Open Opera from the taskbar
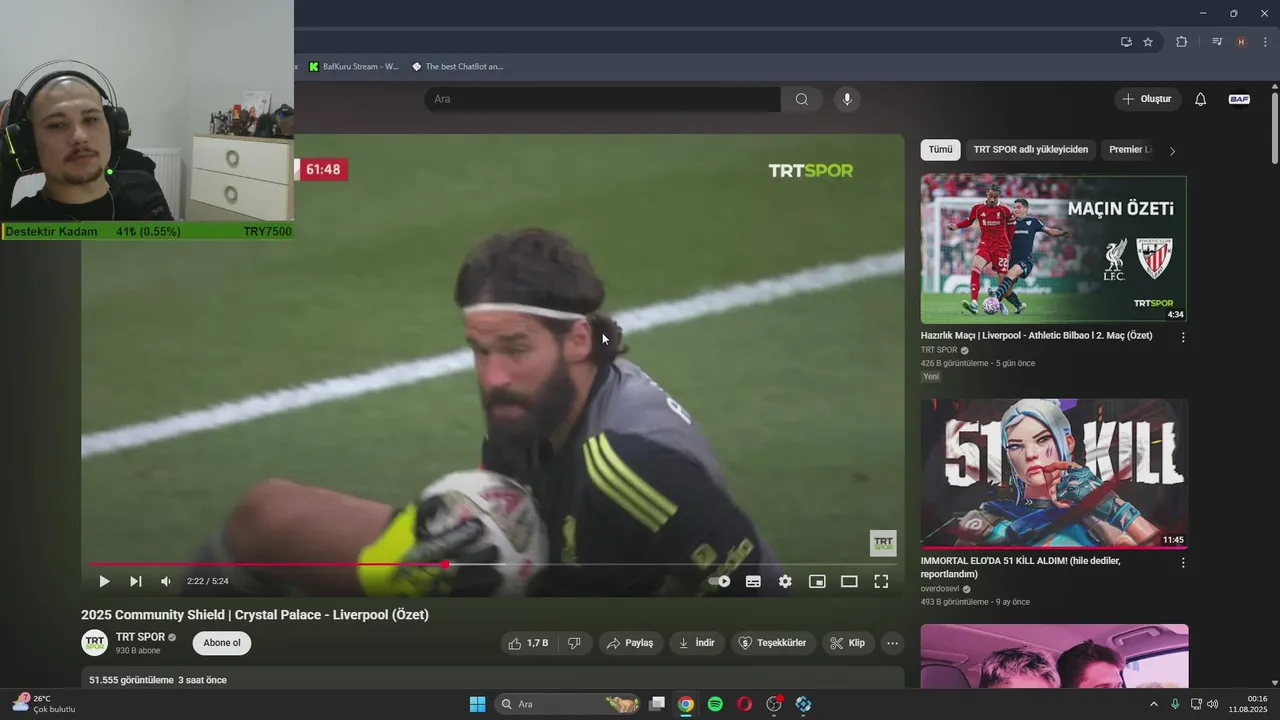This screenshot has height=720, width=1280. click(x=744, y=704)
